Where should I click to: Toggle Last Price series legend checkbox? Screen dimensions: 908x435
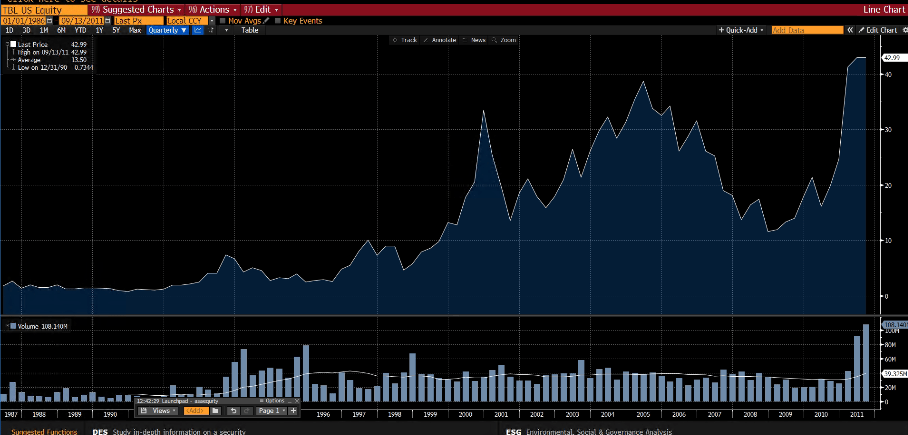(x=11, y=45)
